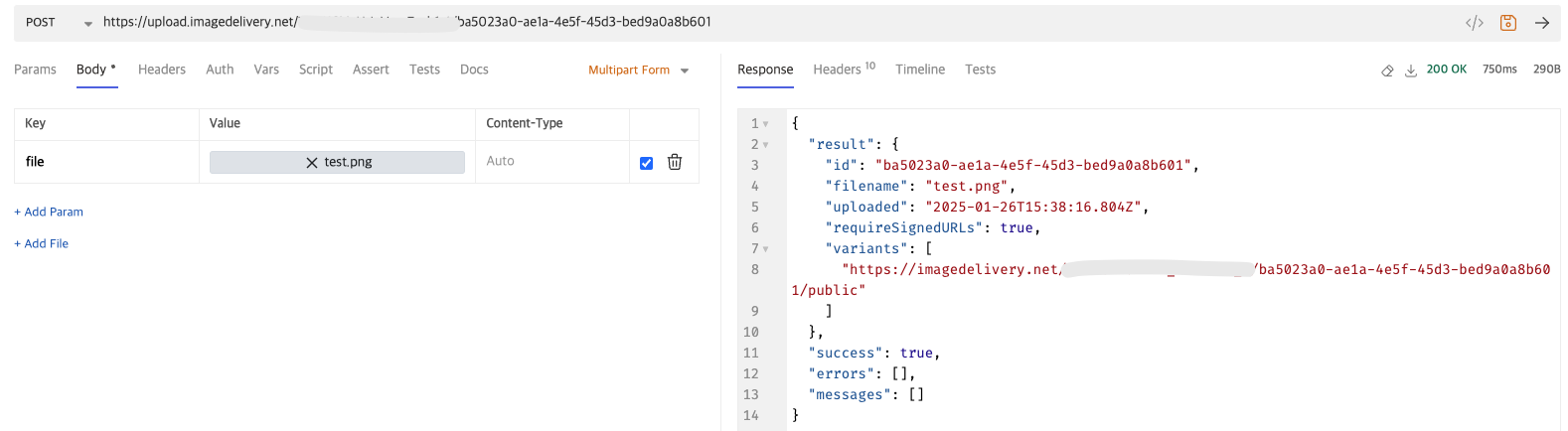Screen dimensions: 1568x431
Task: Send request with arrow icon
Action: 1542,23
